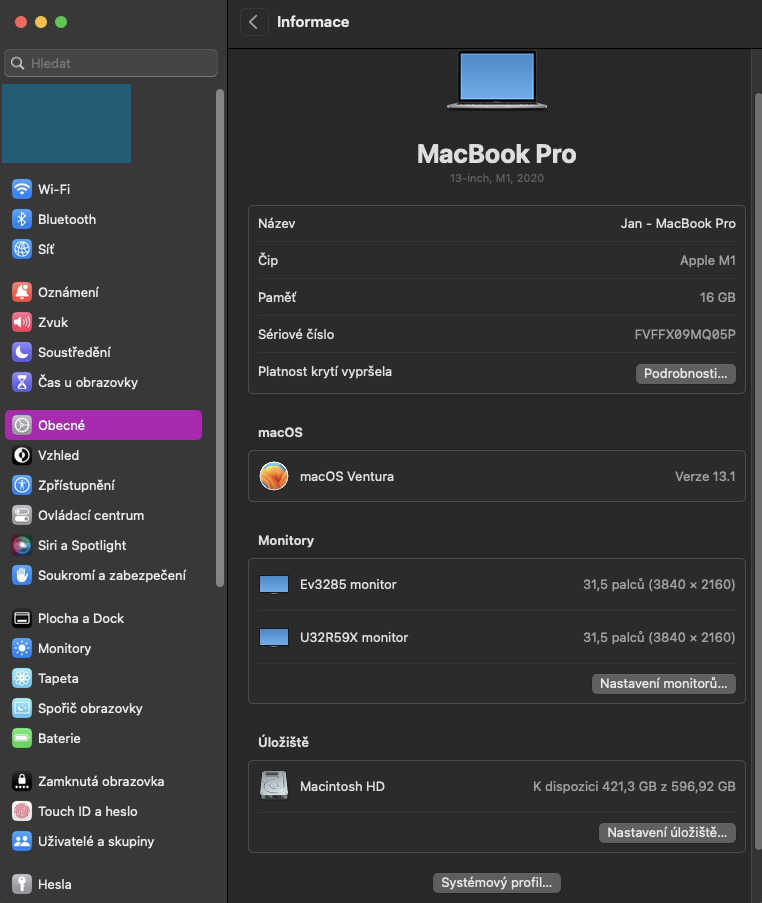Open Podrobnosti coverage details
The height and width of the screenshot is (903, 762).
coord(685,373)
